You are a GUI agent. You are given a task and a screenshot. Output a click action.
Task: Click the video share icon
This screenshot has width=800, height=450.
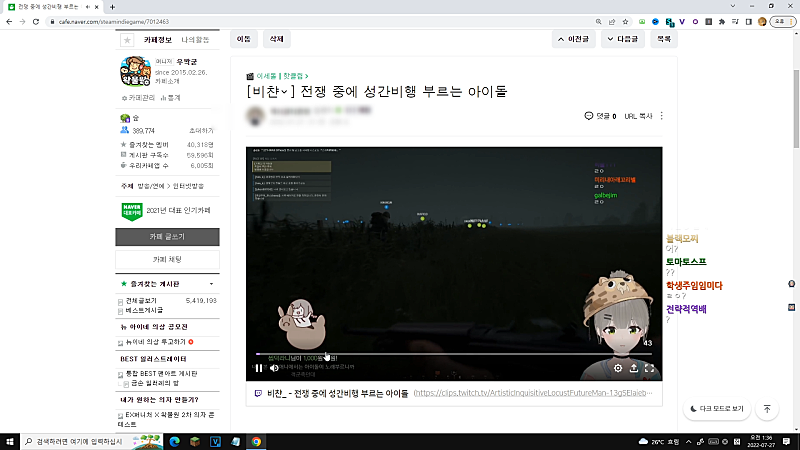[634, 368]
